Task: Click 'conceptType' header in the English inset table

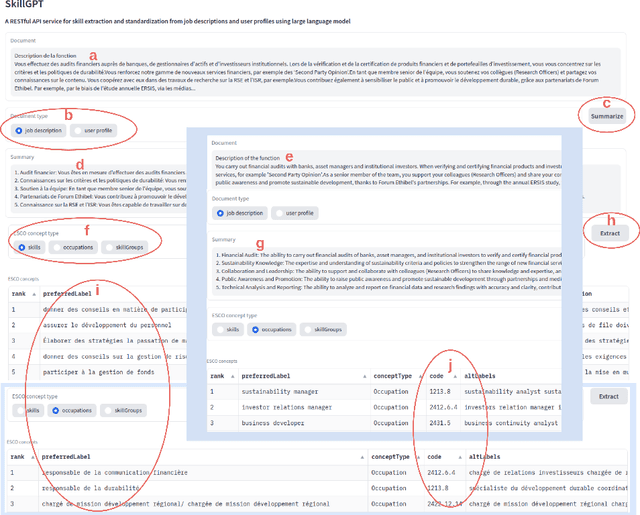Action: pos(393,376)
